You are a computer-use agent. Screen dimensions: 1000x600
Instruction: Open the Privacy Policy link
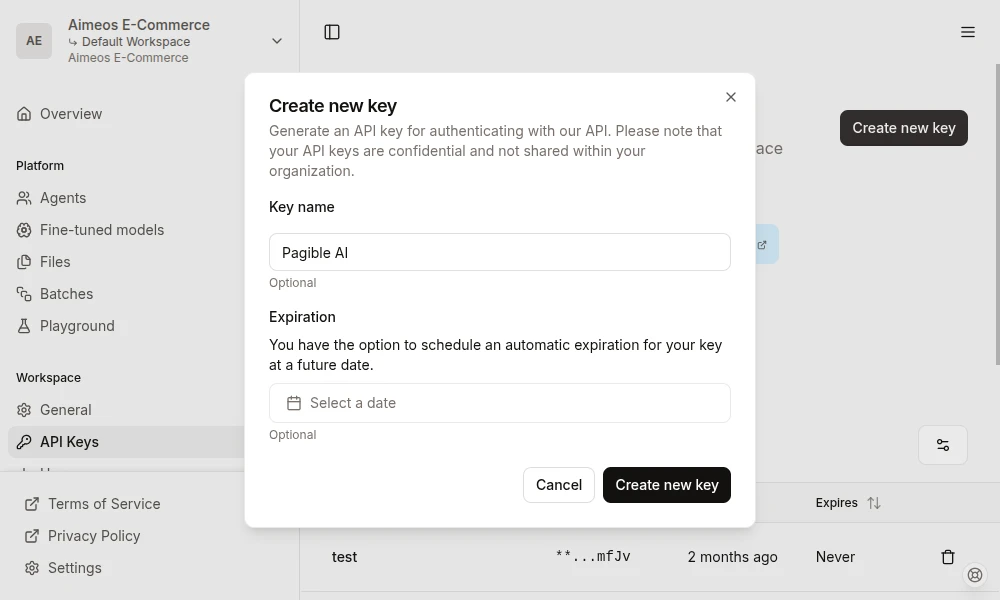[x=94, y=536]
